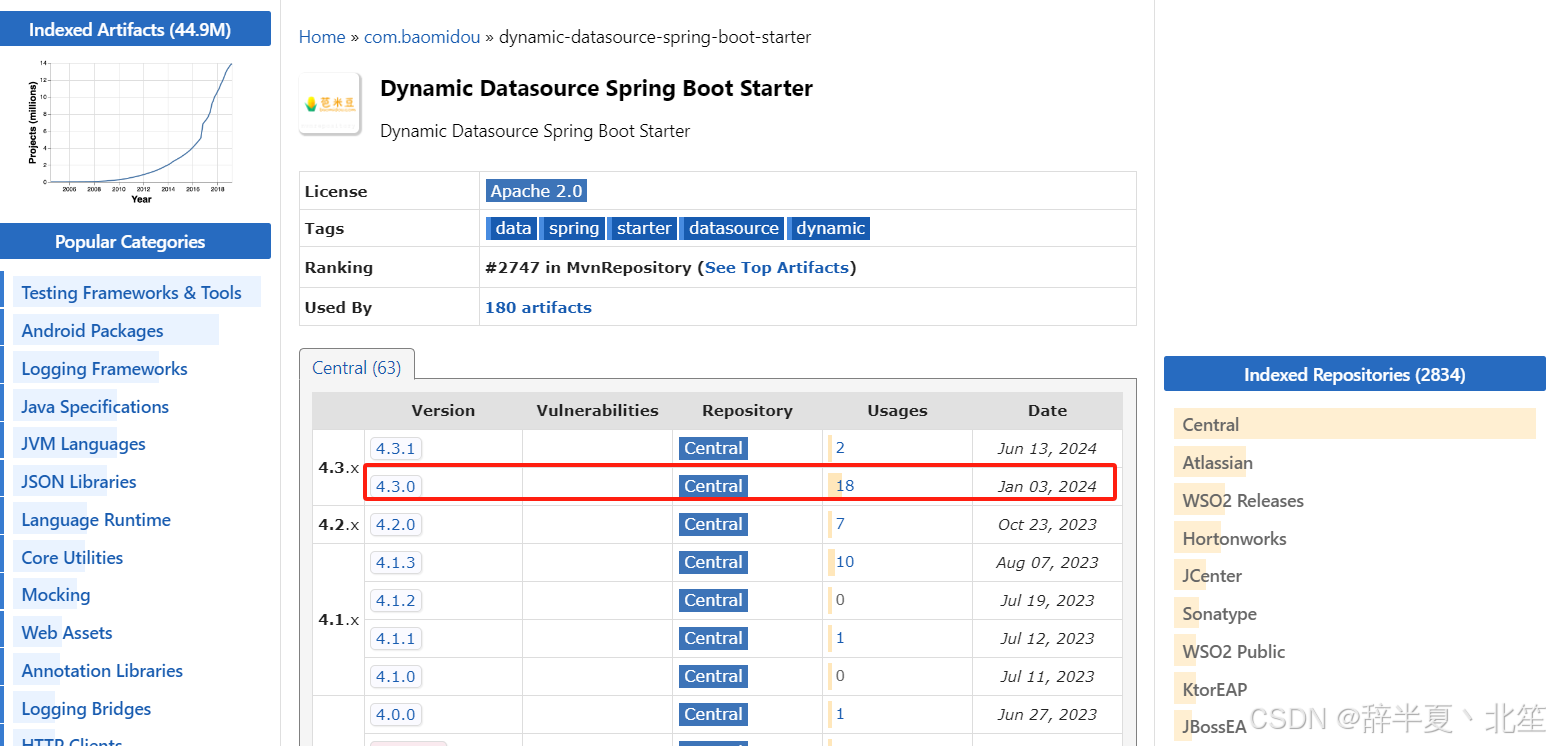Click the Central repository badge for 4.2.0
This screenshot has width=1550, height=746.
pyautogui.click(x=713, y=525)
